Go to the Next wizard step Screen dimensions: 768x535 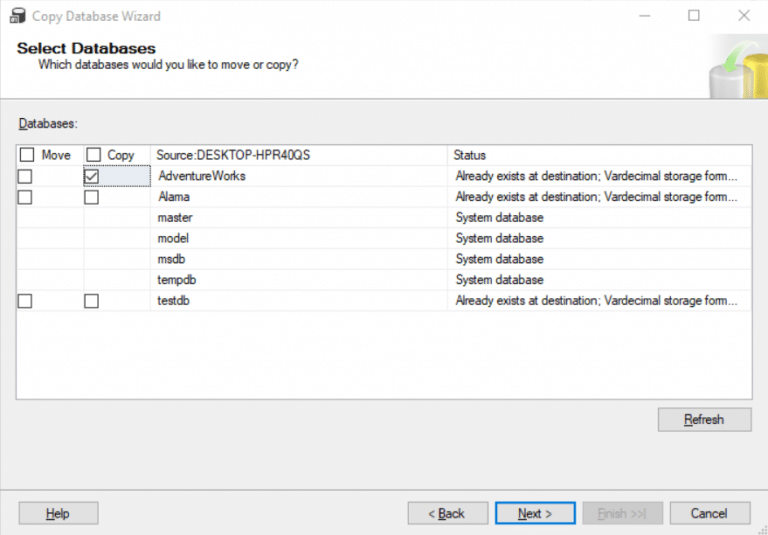535,513
